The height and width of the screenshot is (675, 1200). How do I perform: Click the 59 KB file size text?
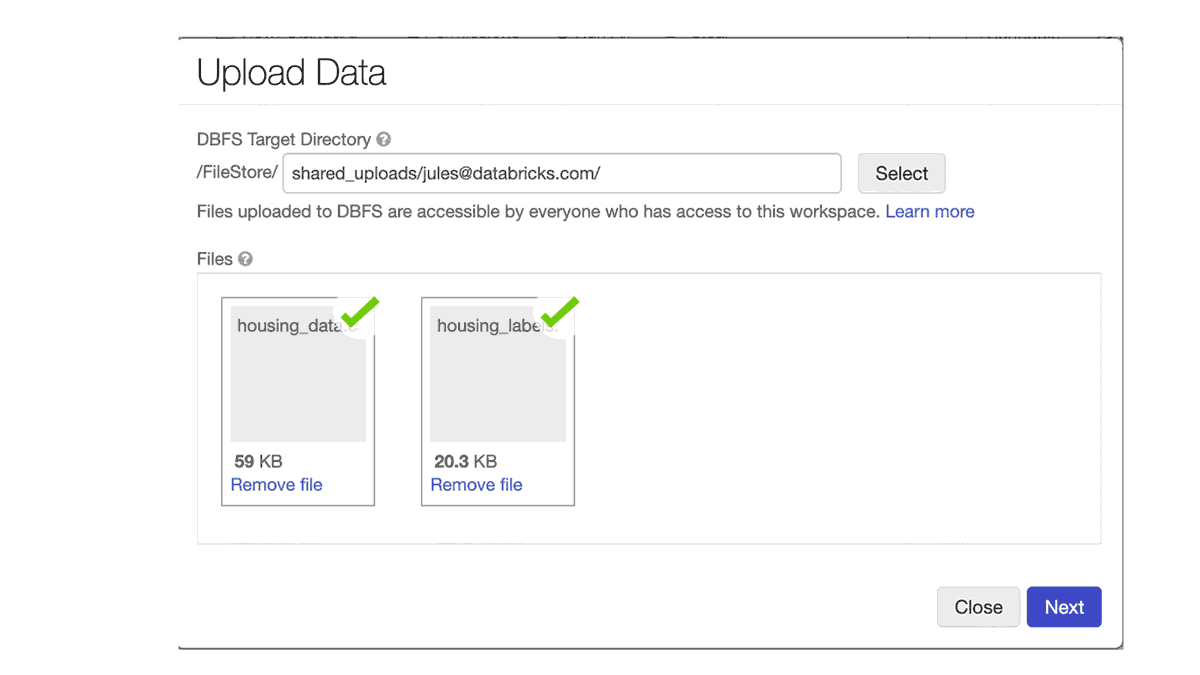[258, 462]
